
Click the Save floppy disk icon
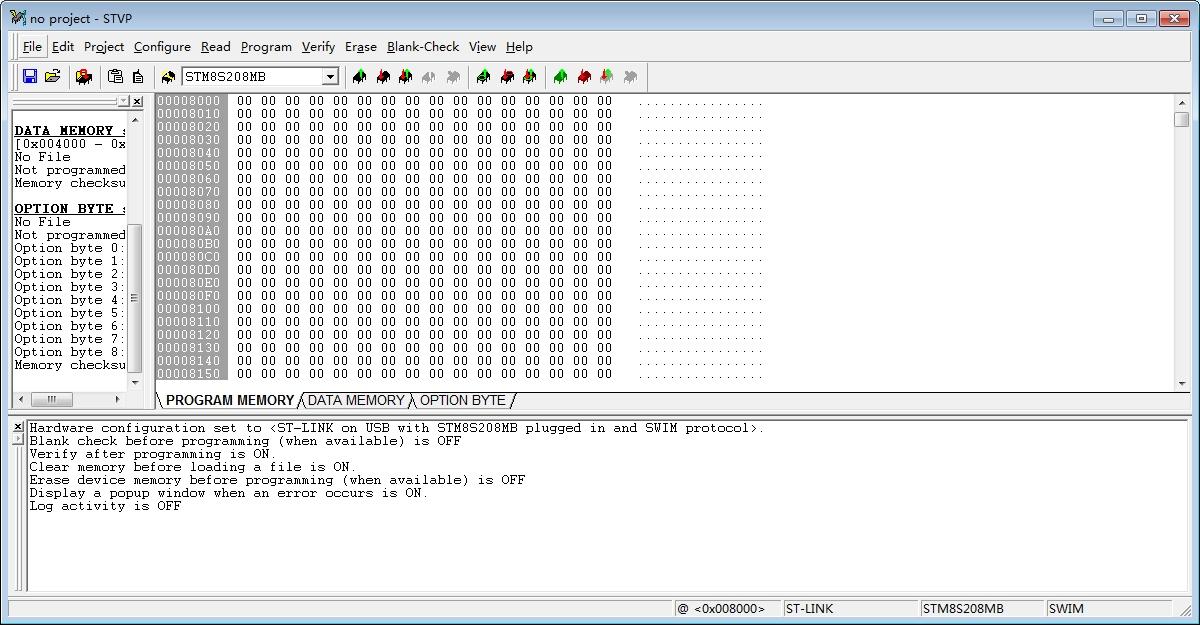[x=30, y=77]
